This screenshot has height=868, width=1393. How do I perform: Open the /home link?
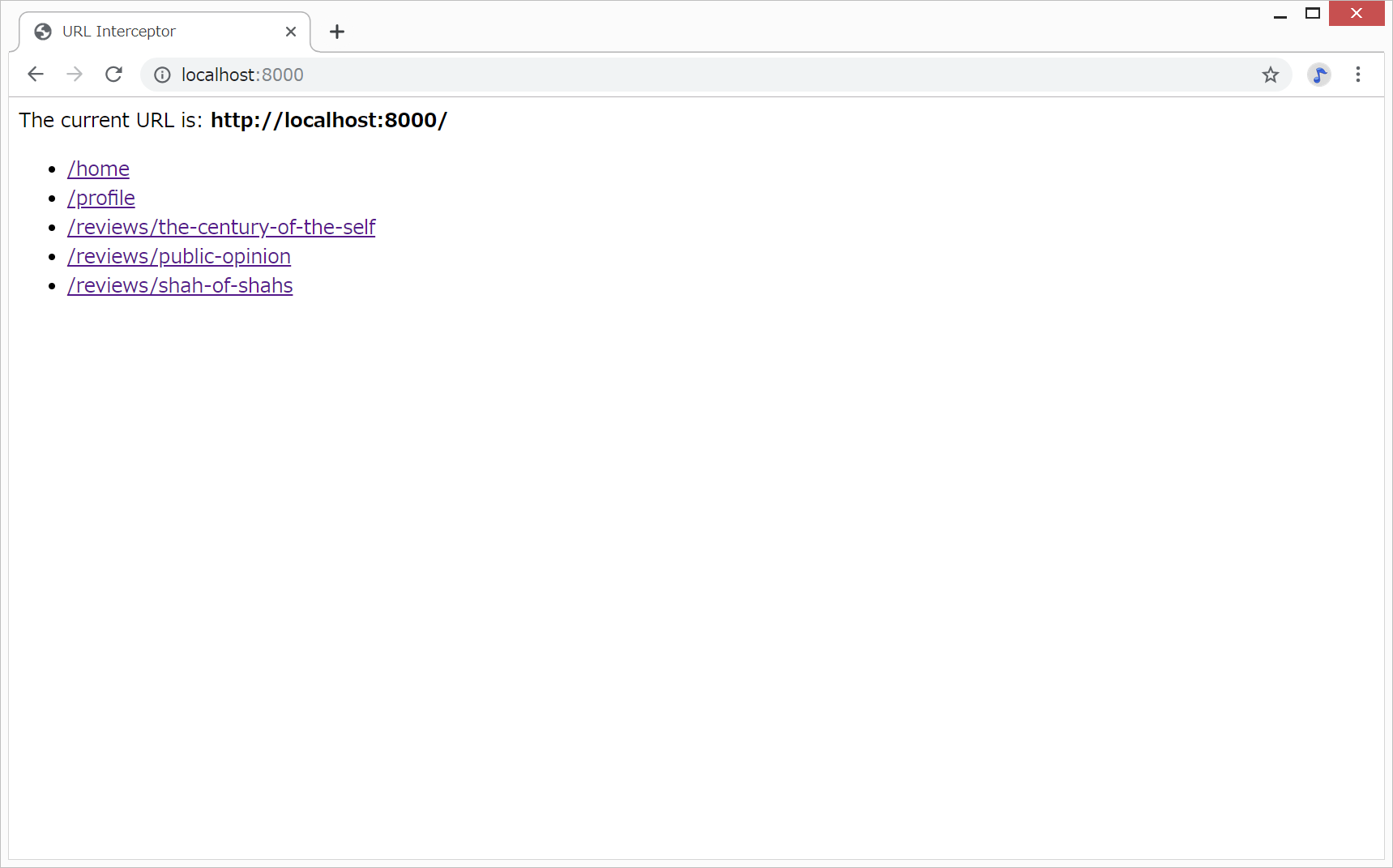coord(98,169)
